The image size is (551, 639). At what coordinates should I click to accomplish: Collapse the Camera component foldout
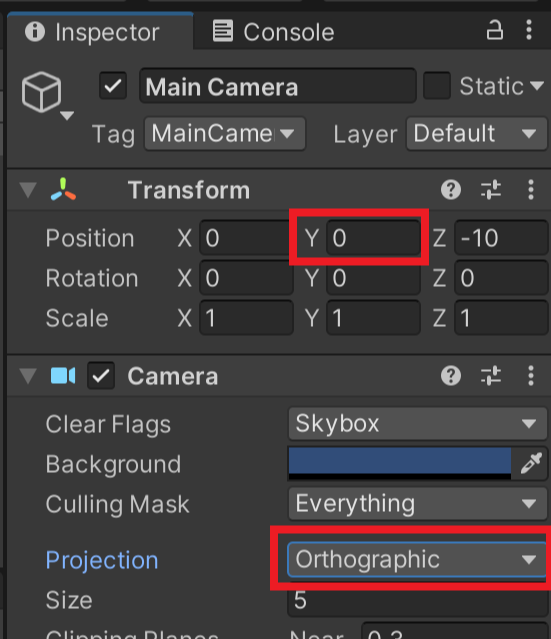pos(28,376)
